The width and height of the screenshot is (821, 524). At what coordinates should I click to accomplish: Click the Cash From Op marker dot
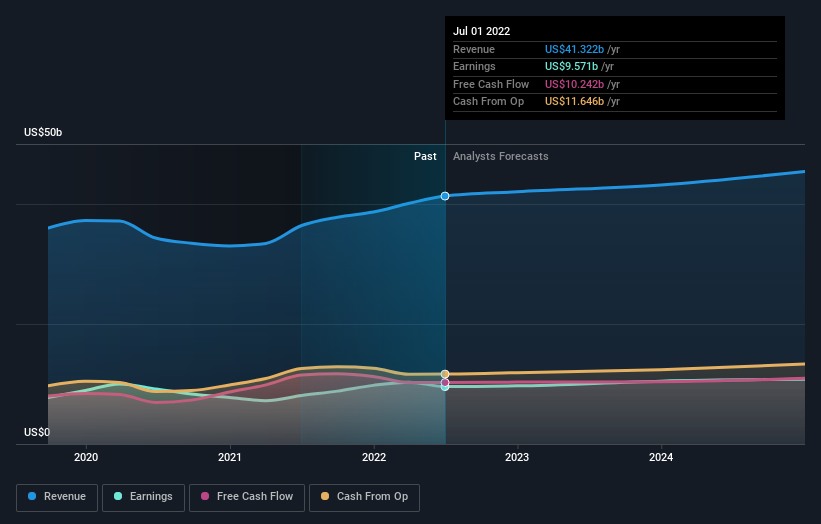(445, 374)
